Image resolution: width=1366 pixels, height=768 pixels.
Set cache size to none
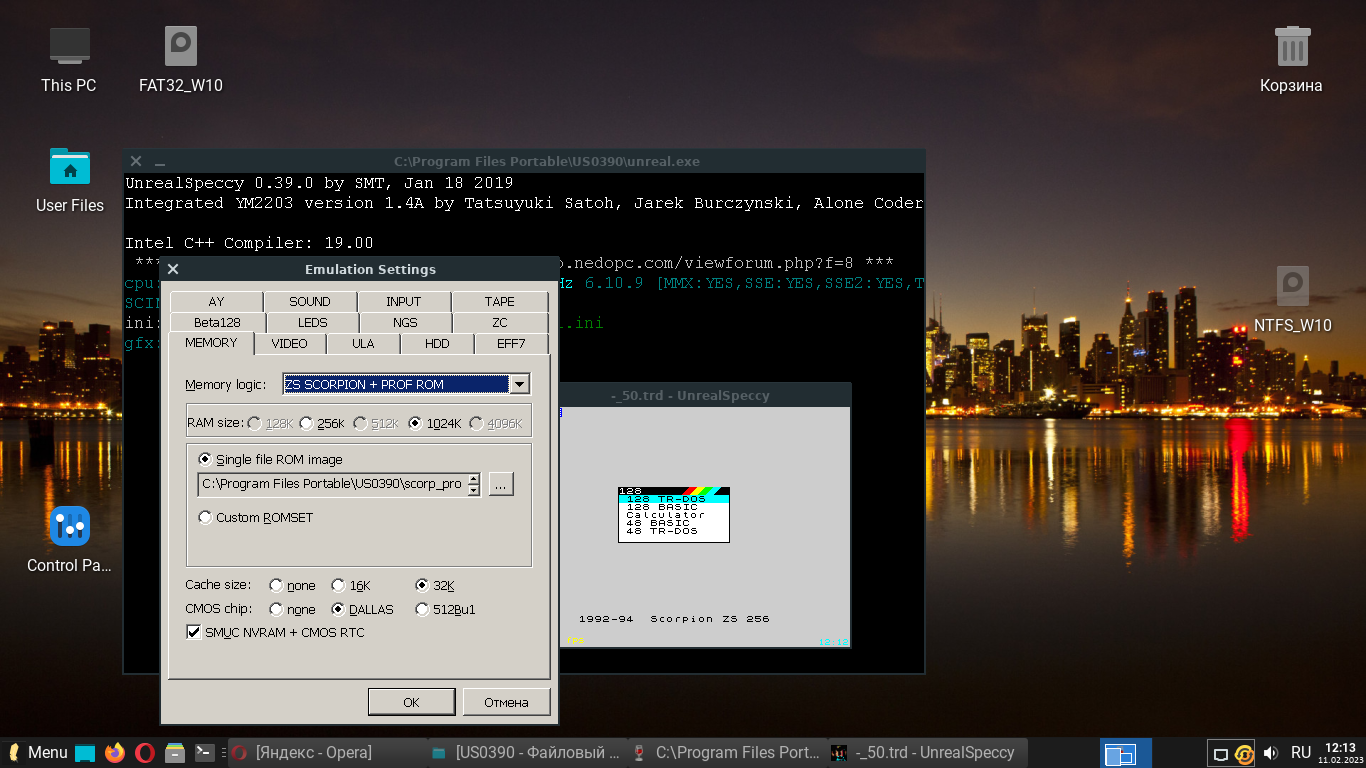[x=292, y=585]
